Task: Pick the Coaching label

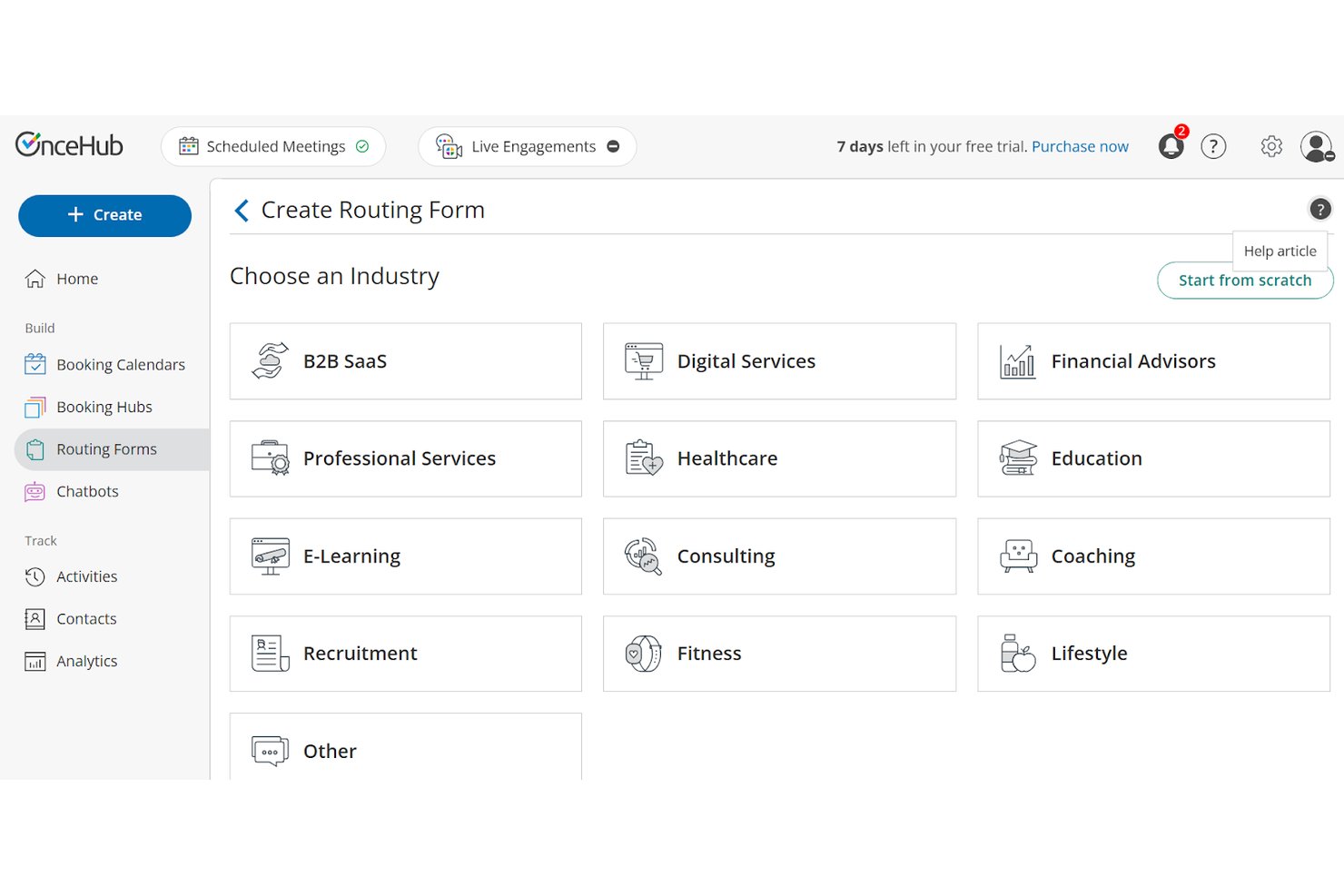Action: (1093, 556)
